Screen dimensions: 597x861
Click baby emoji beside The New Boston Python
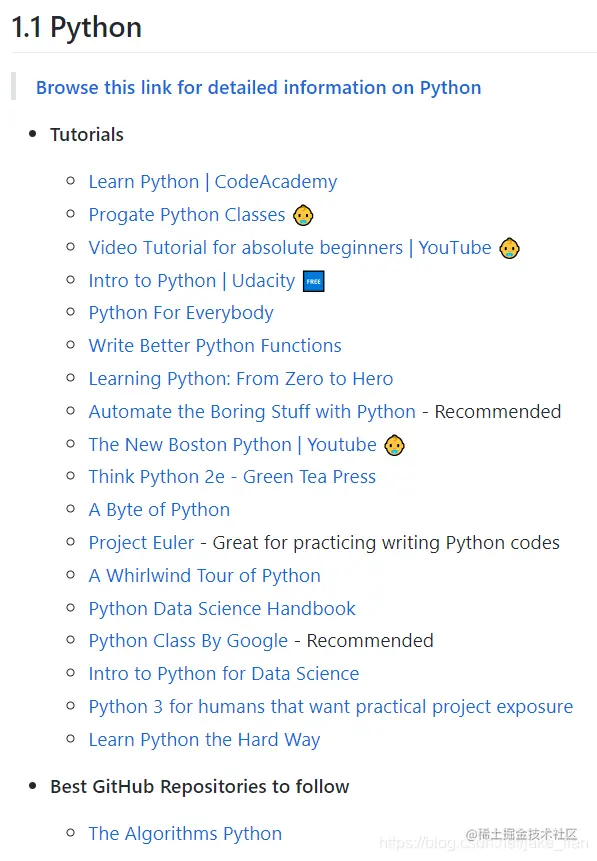pyautogui.click(x=394, y=445)
